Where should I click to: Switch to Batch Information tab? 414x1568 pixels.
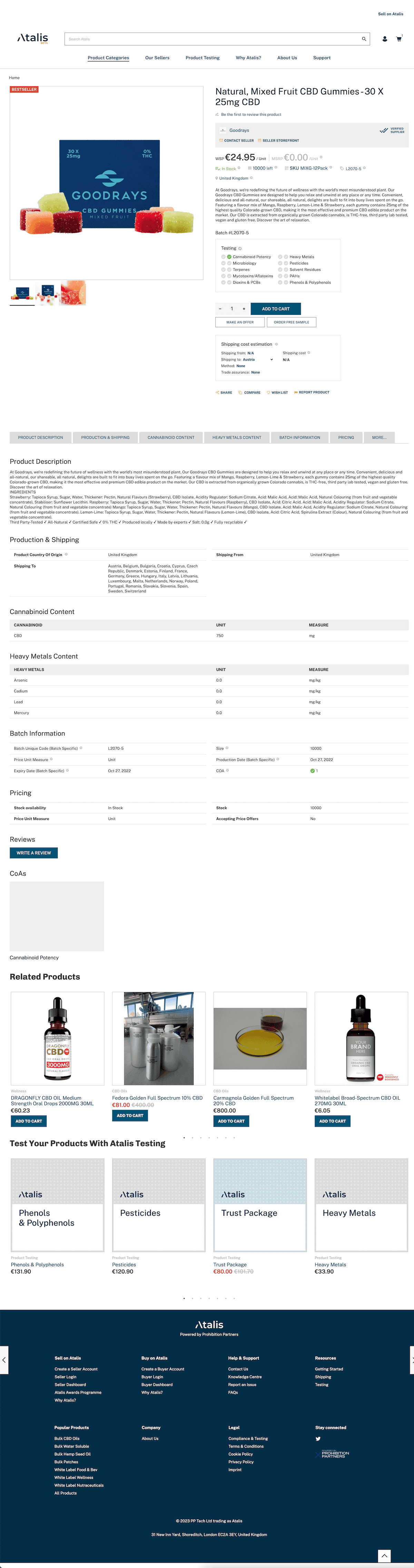[x=300, y=437]
